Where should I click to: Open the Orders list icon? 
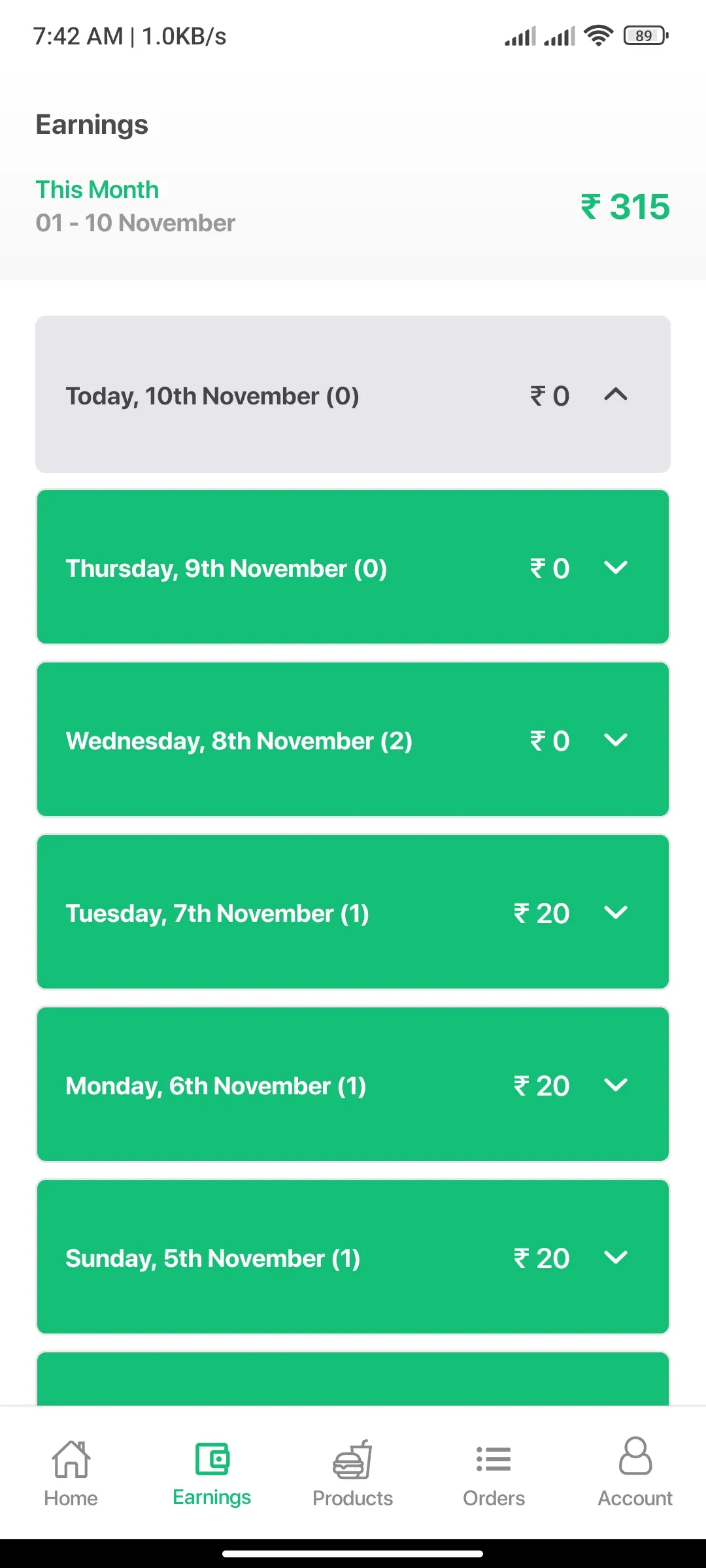coord(494,1459)
